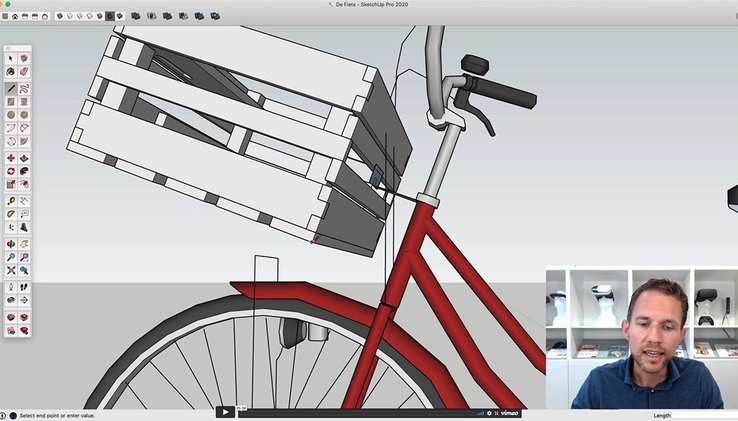Activate the Line pencil tool
The height and width of the screenshot is (421, 738).
coord(11,87)
